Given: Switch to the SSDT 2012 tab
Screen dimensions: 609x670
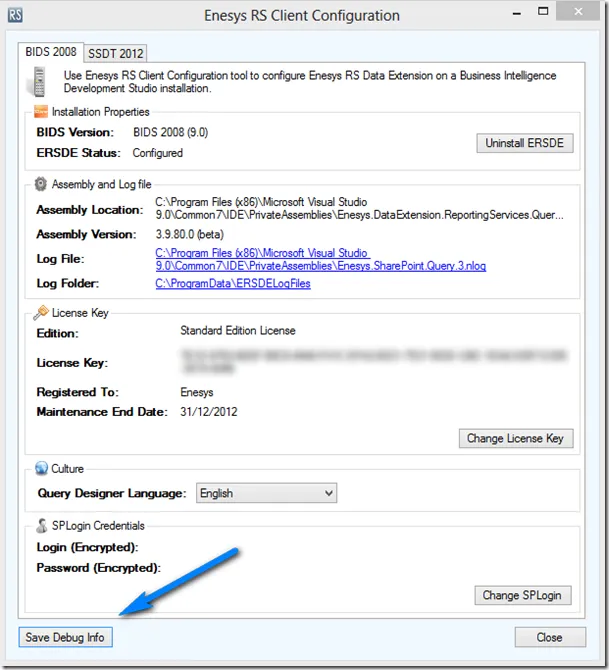Looking at the screenshot, I should coord(116,53).
